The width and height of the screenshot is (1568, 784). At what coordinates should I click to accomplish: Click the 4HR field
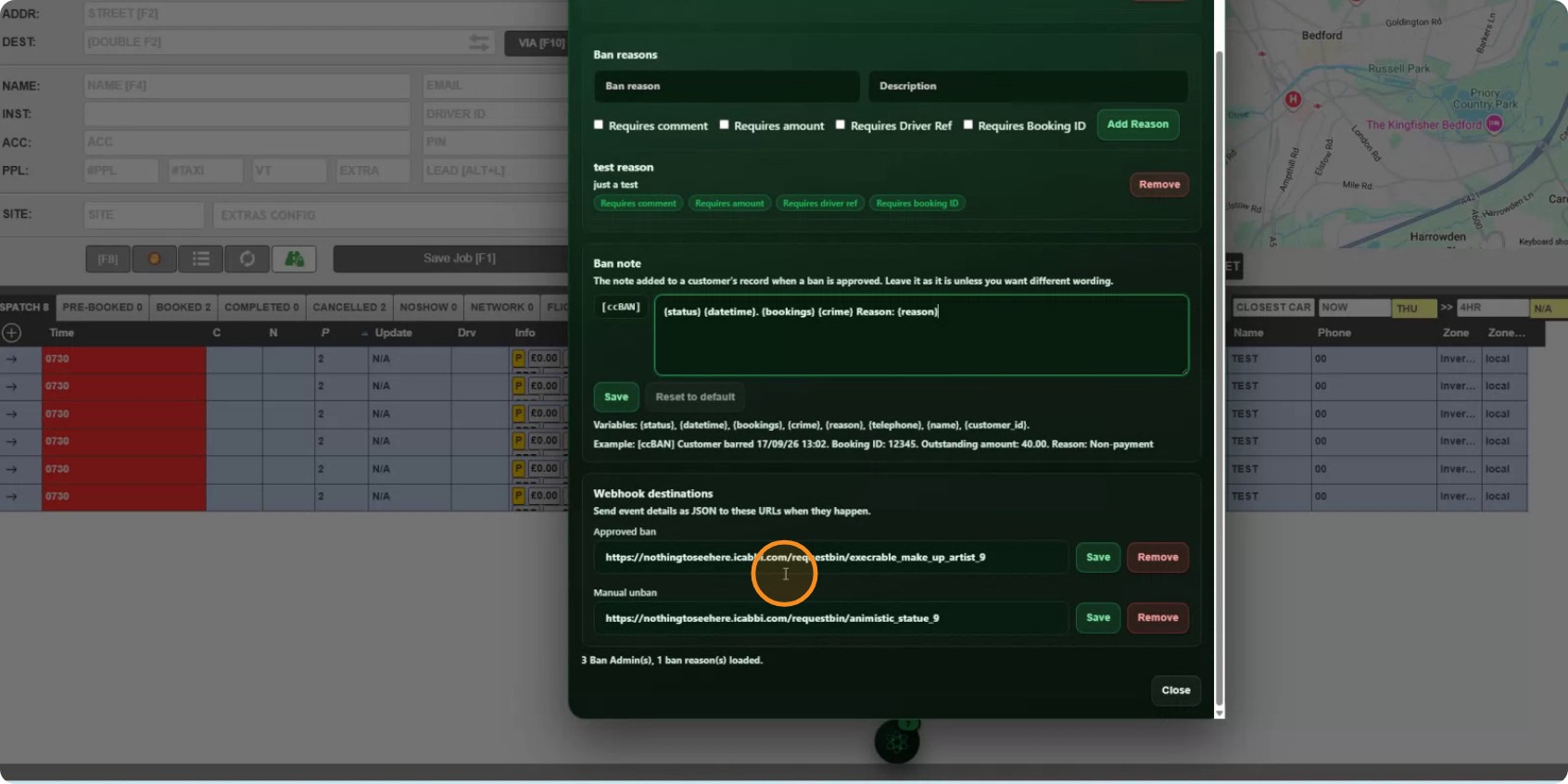1492,308
